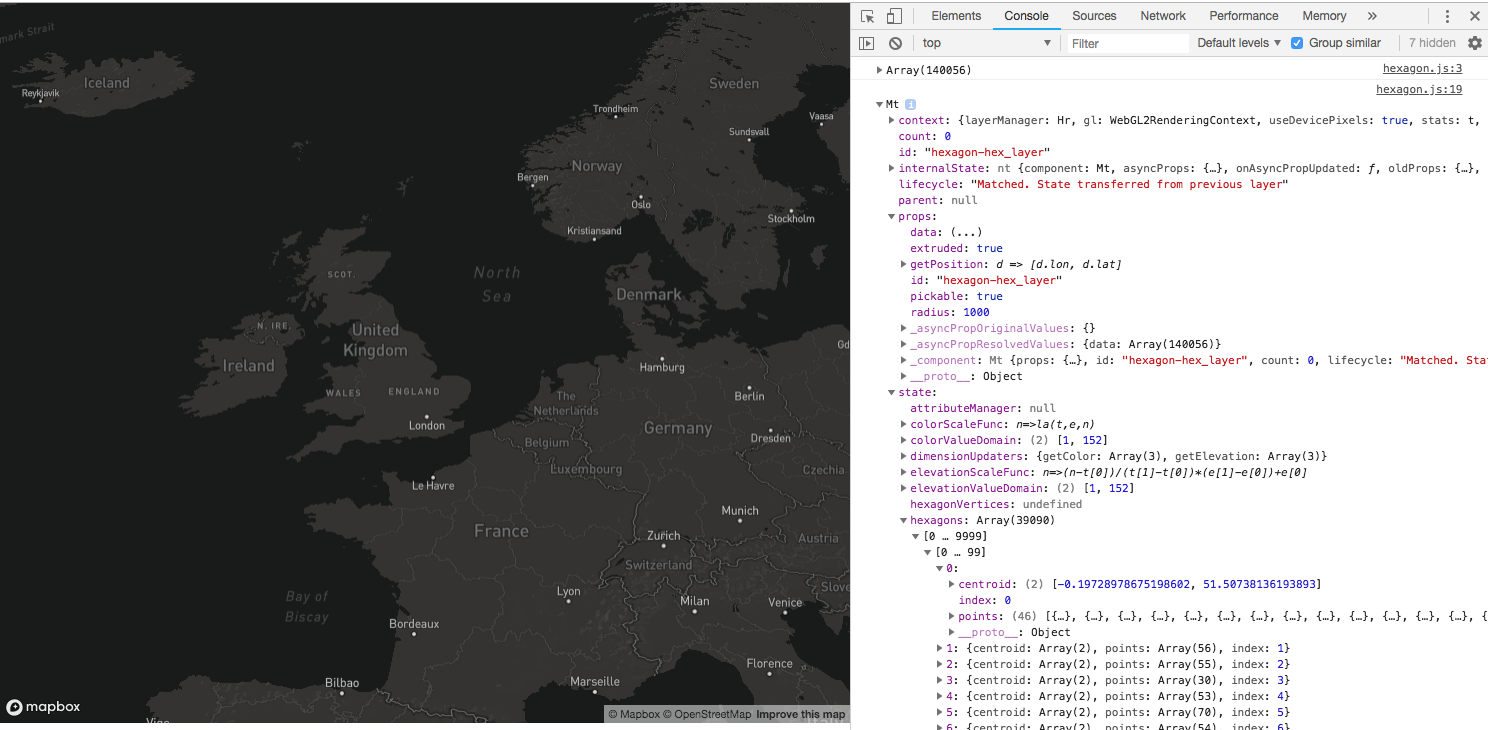Click the © OpenStreetMap attribution link

click(706, 714)
